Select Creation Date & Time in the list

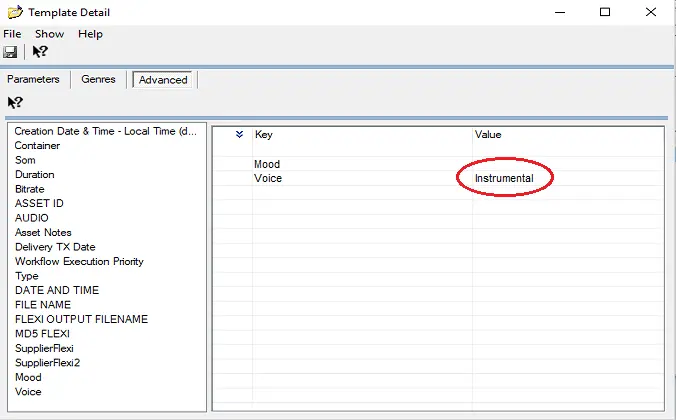coord(106,131)
